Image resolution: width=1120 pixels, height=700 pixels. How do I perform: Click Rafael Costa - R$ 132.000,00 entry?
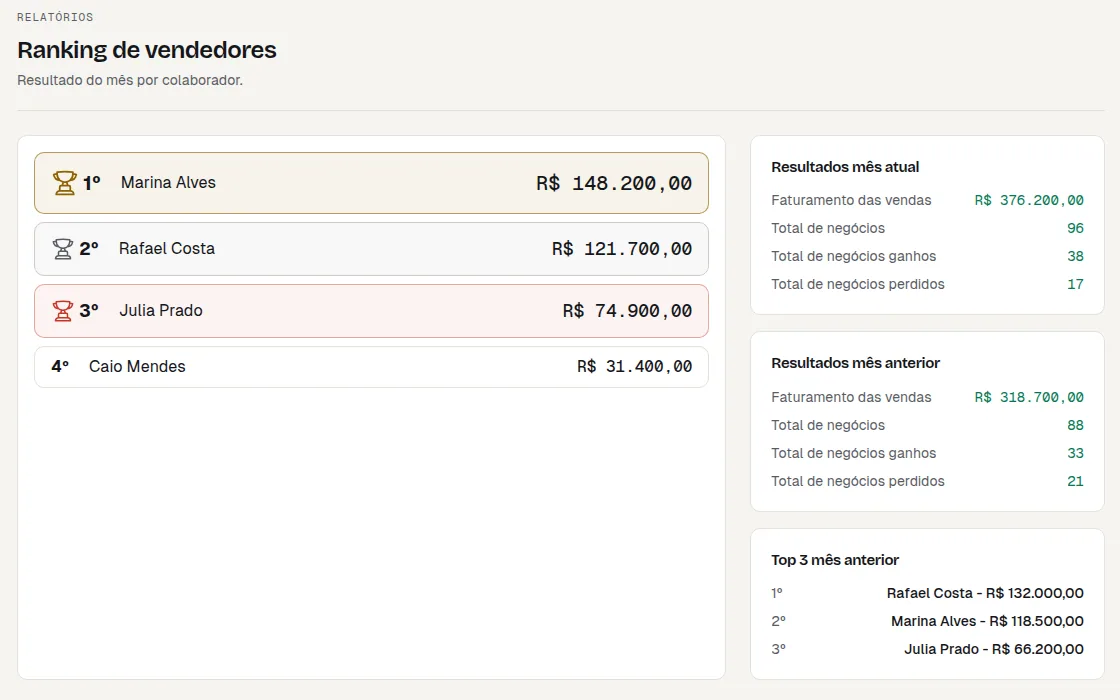[x=985, y=594]
